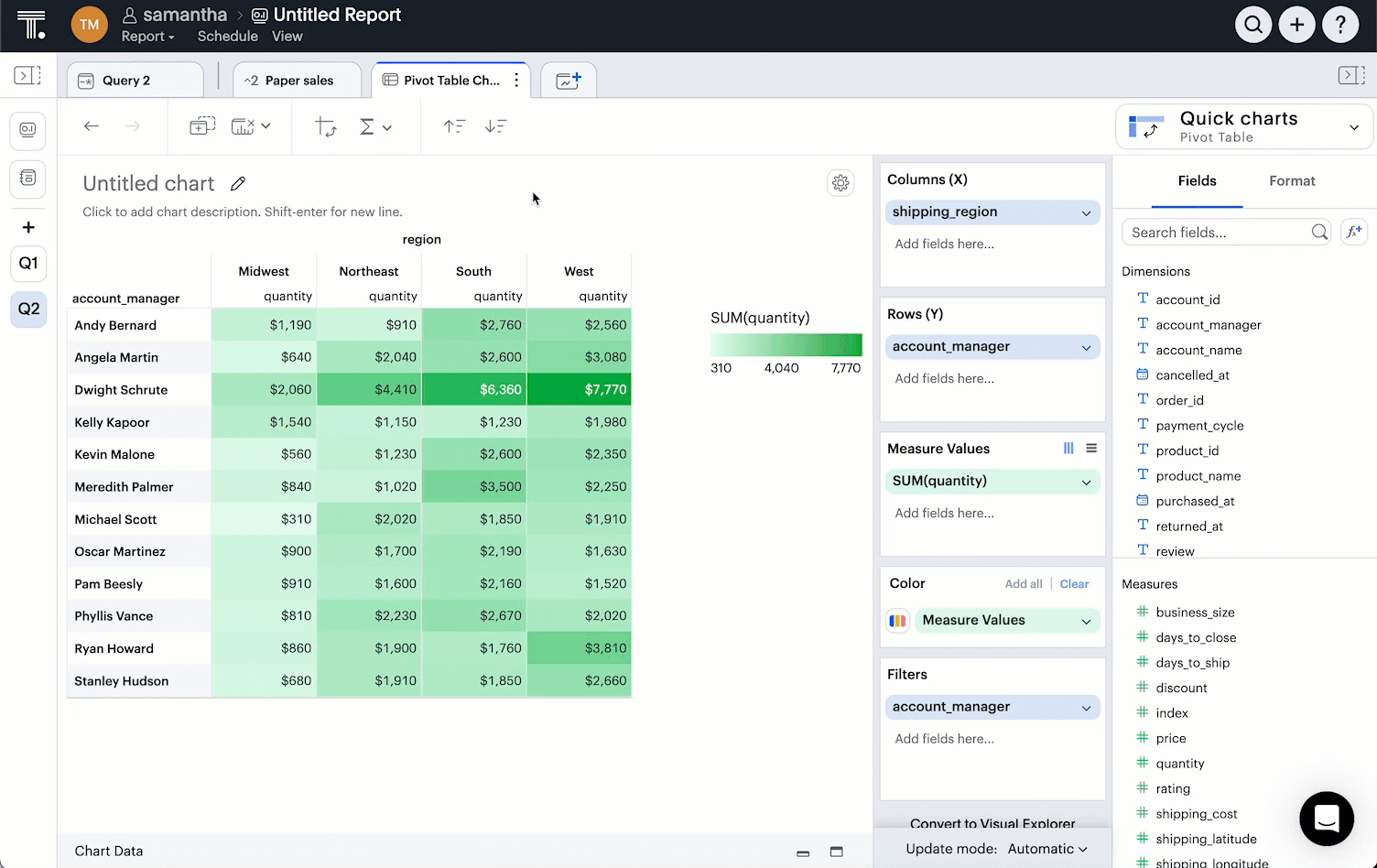Open chart settings gear icon
The height and width of the screenshot is (868, 1377).
click(x=840, y=183)
